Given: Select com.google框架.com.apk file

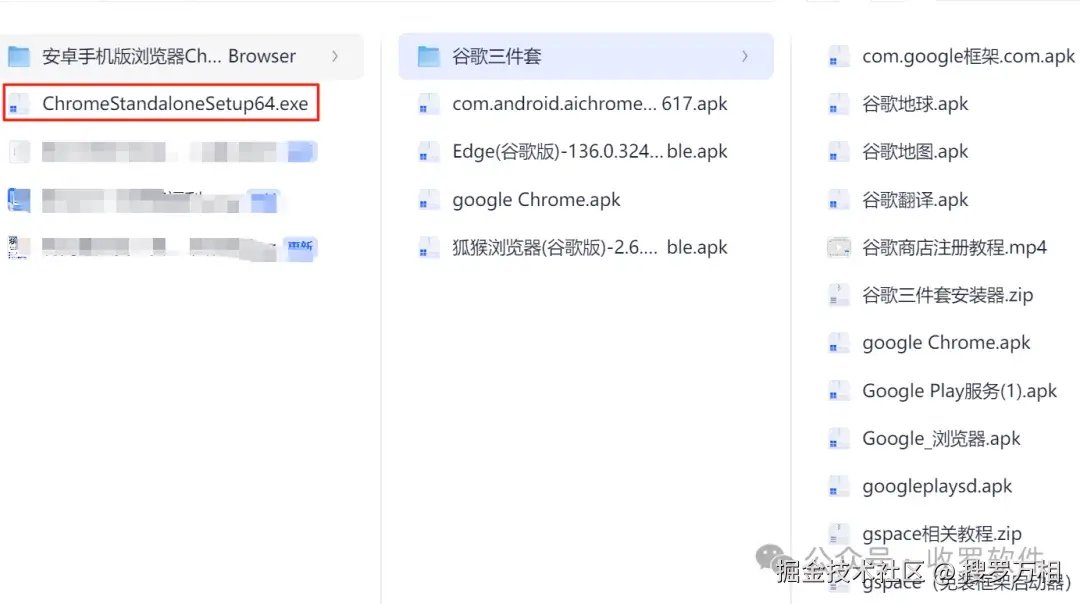Looking at the screenshot, I should [951, 56].
